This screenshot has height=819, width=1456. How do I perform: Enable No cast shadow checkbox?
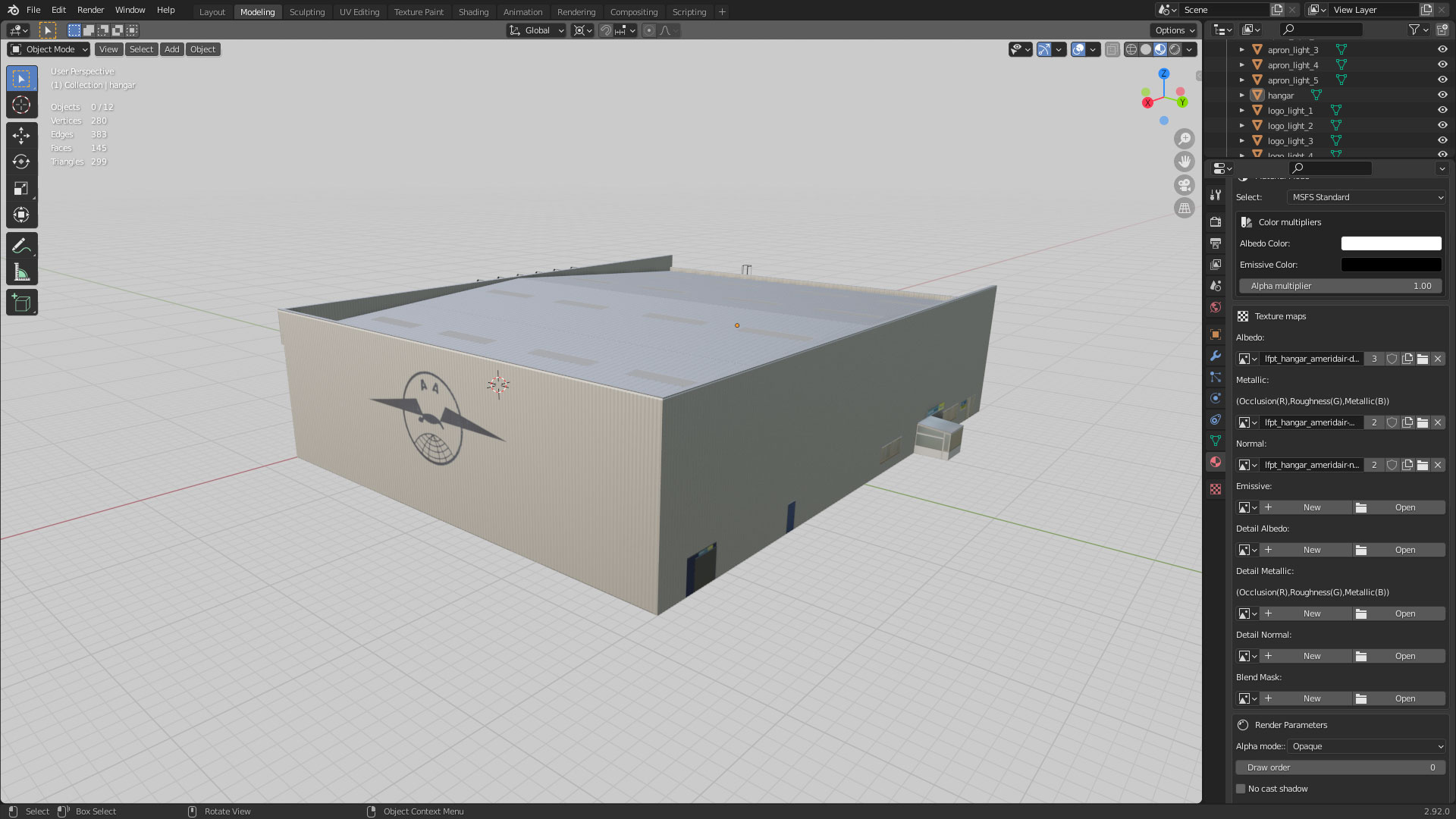(1241, 789)
